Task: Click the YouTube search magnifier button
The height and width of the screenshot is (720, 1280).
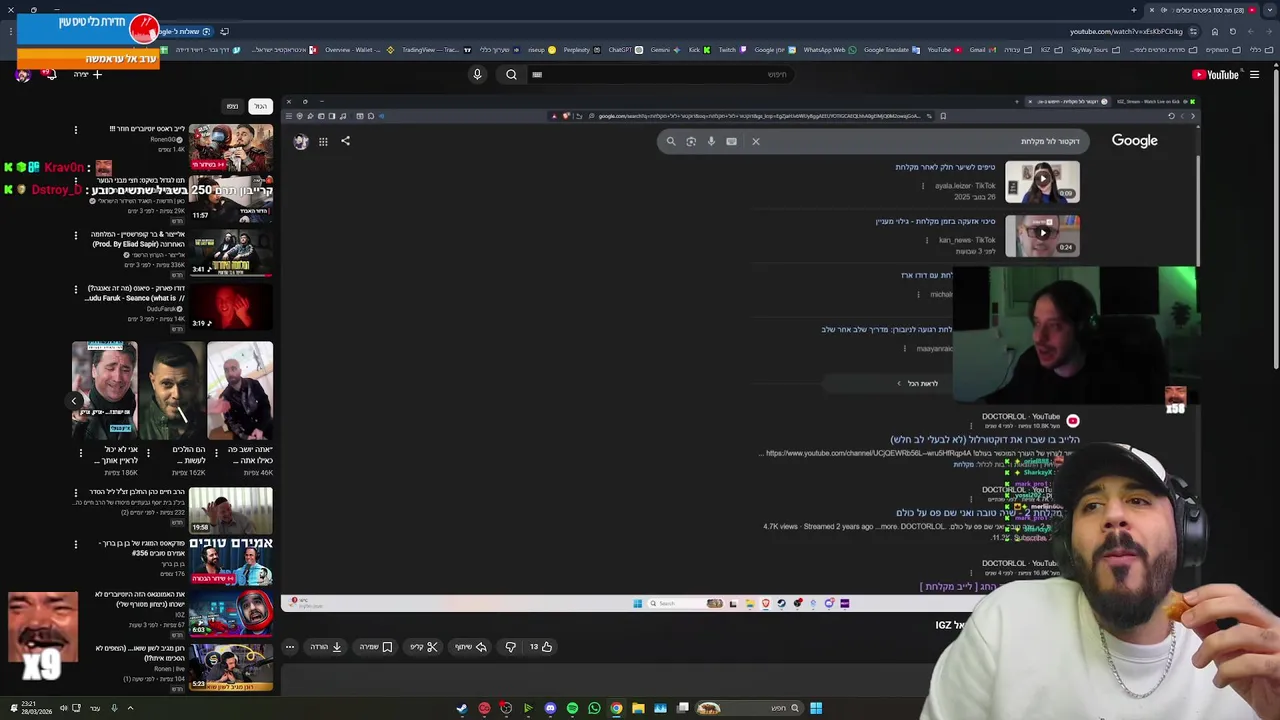Action: click(x=511, y=74)
